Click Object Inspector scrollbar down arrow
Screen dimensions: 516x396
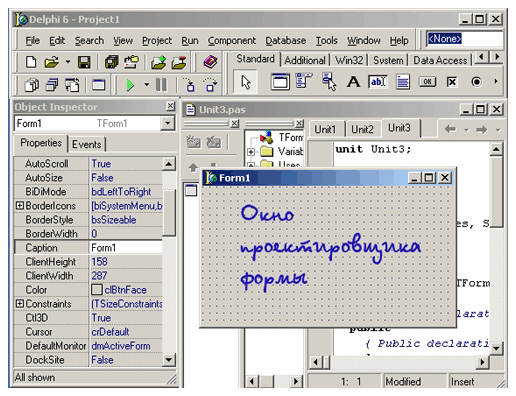(x=168, y=360)
